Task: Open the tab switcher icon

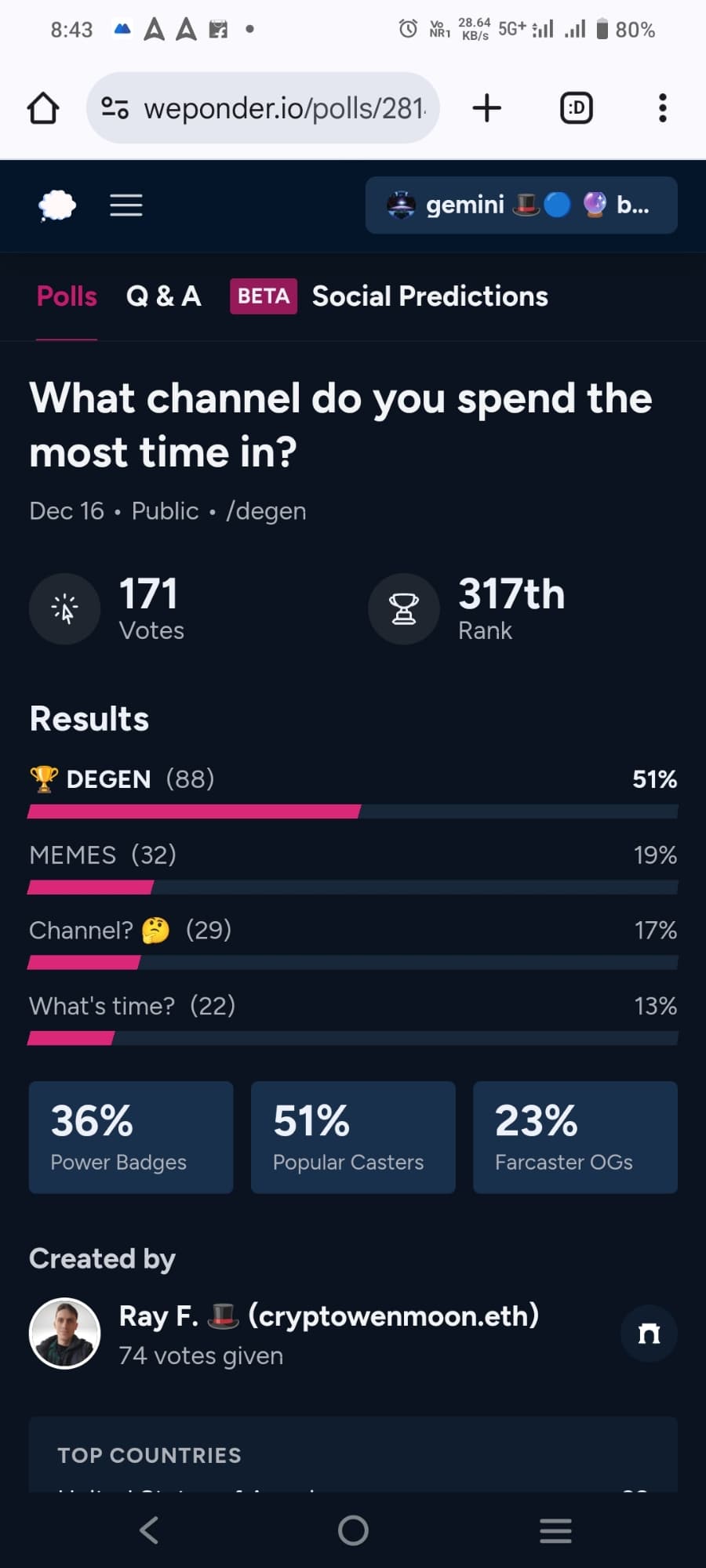Action: [x=577, y=107]
